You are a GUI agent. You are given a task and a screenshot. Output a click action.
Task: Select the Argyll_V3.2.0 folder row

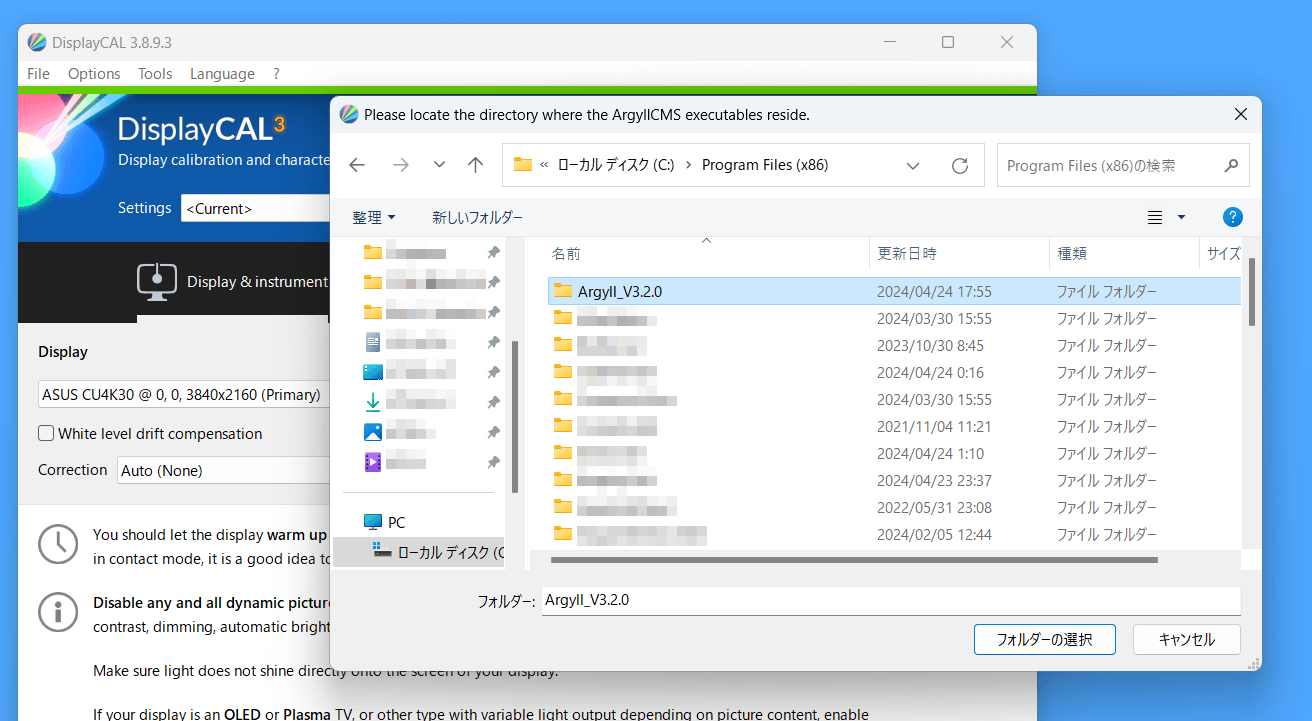[x=894, y=292]
